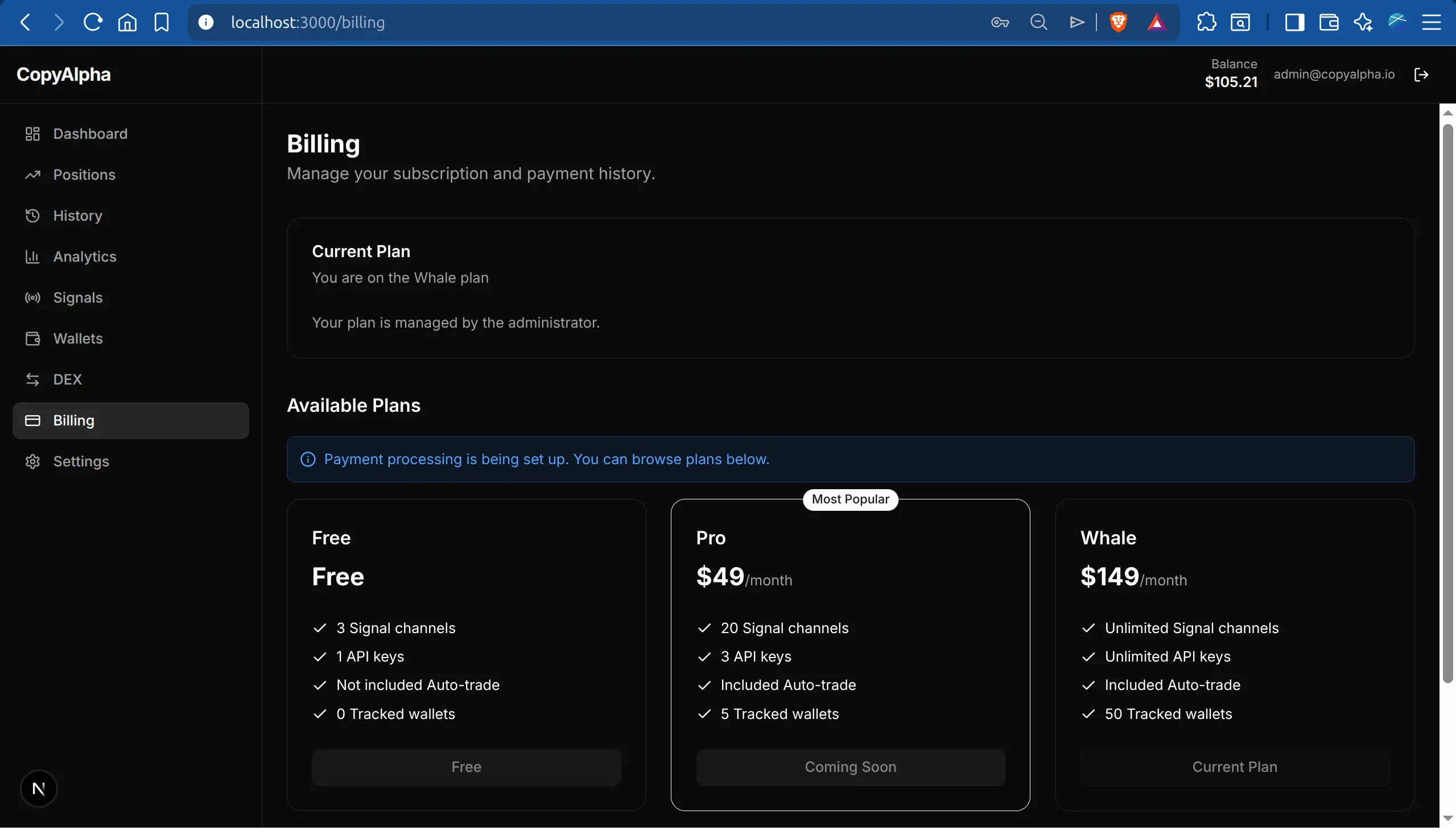This screenshot has width=1456, height=839.
Task: Open the browser hamburger menu
Action: pos(1433,22)
